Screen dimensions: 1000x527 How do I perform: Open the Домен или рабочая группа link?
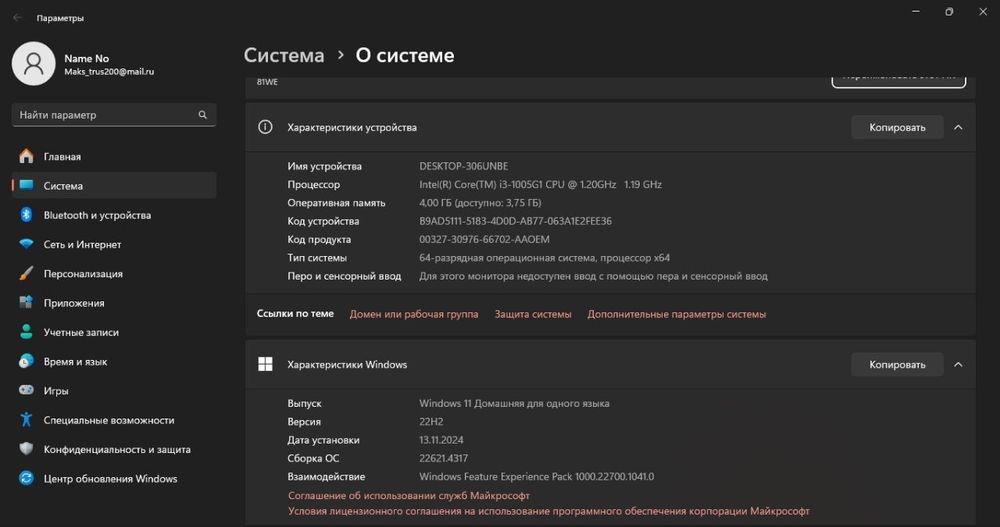(x=414, y=314)
